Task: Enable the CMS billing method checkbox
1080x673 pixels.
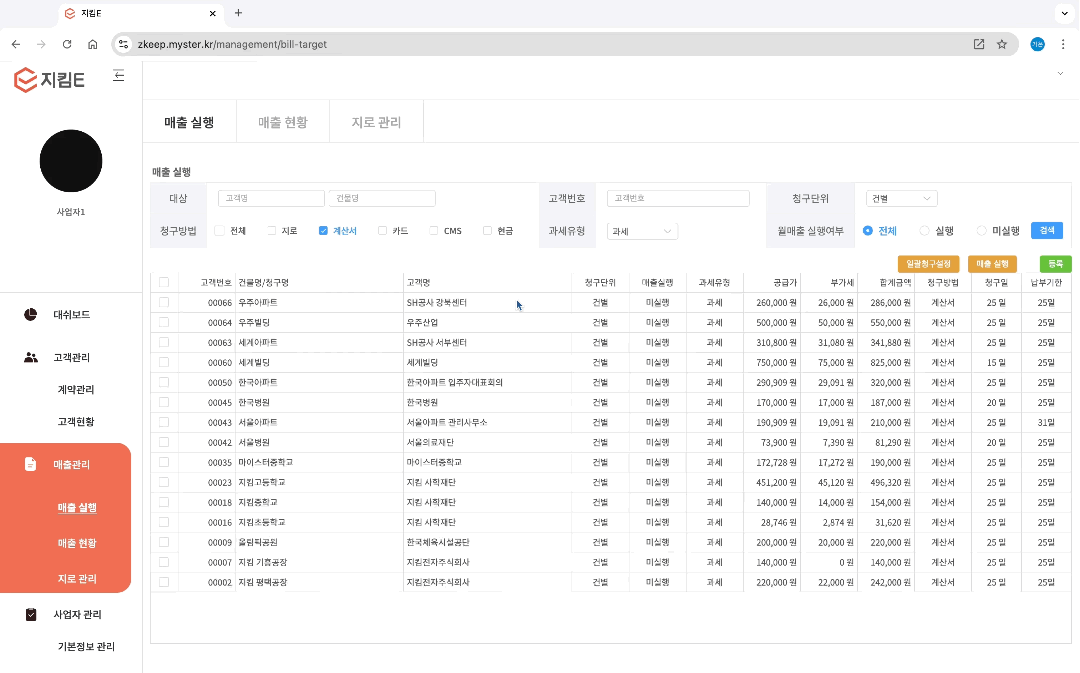Action: tap(434, 231)
